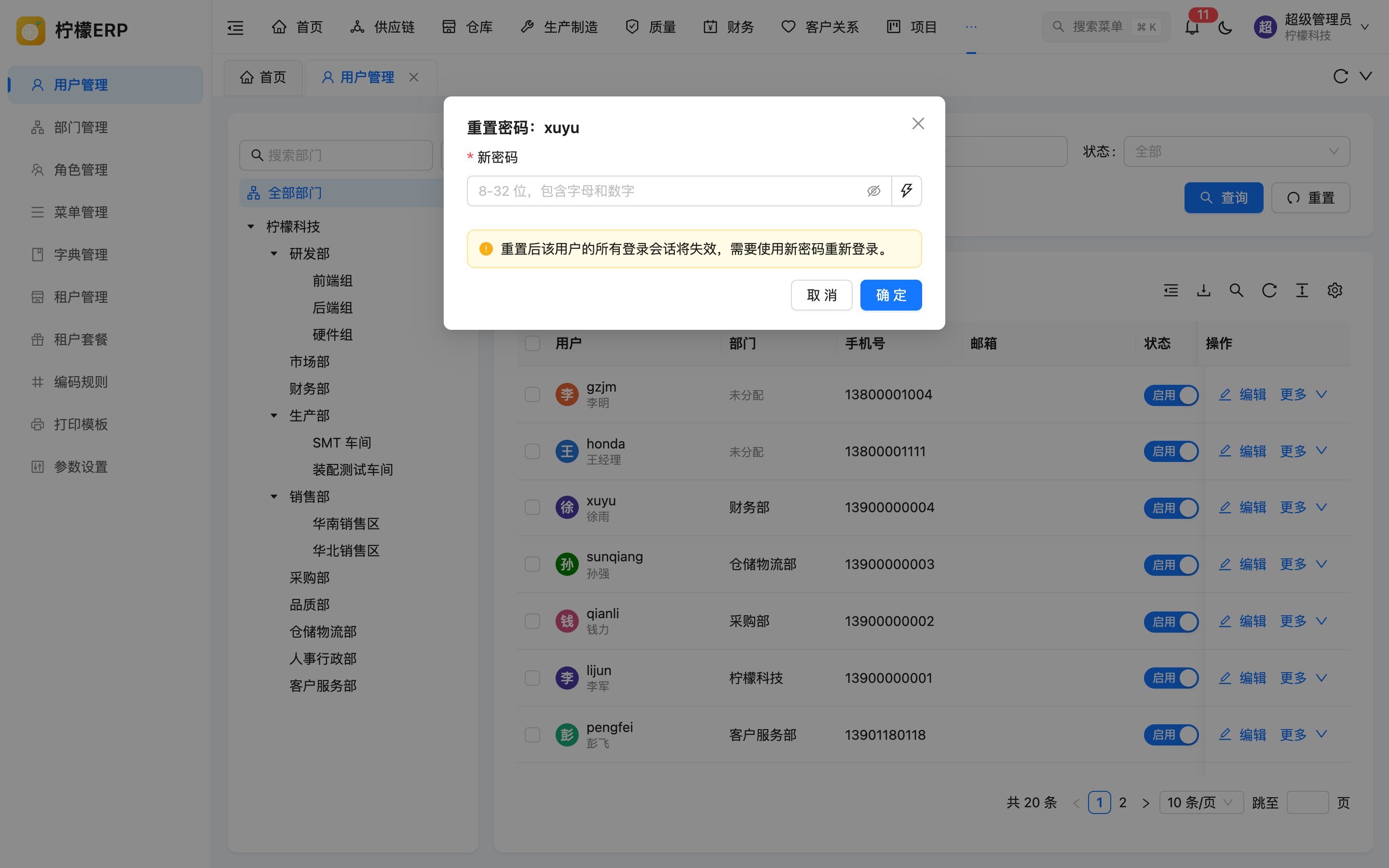Click the table indent list icon
This screenshot has height=868, width=1389.
[x=1171, y=290]
